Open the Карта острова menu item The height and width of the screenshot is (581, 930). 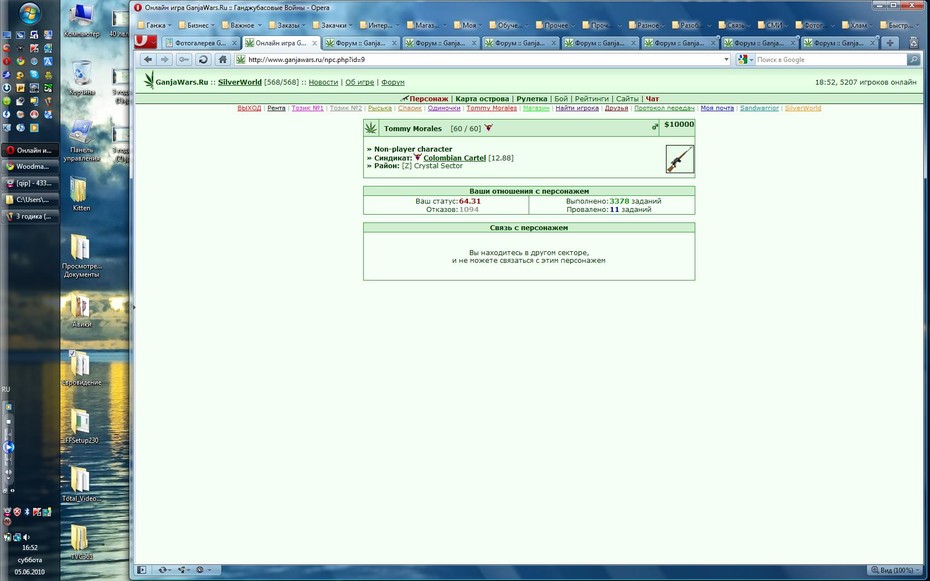pos(482,98)
